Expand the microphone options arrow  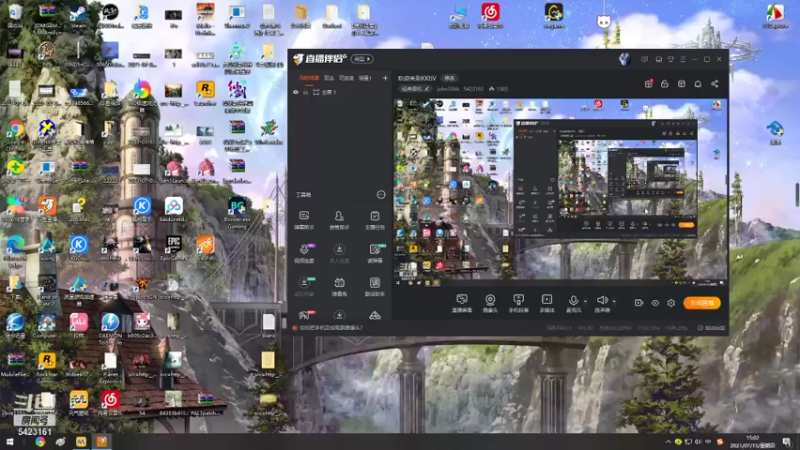[585, 302]
